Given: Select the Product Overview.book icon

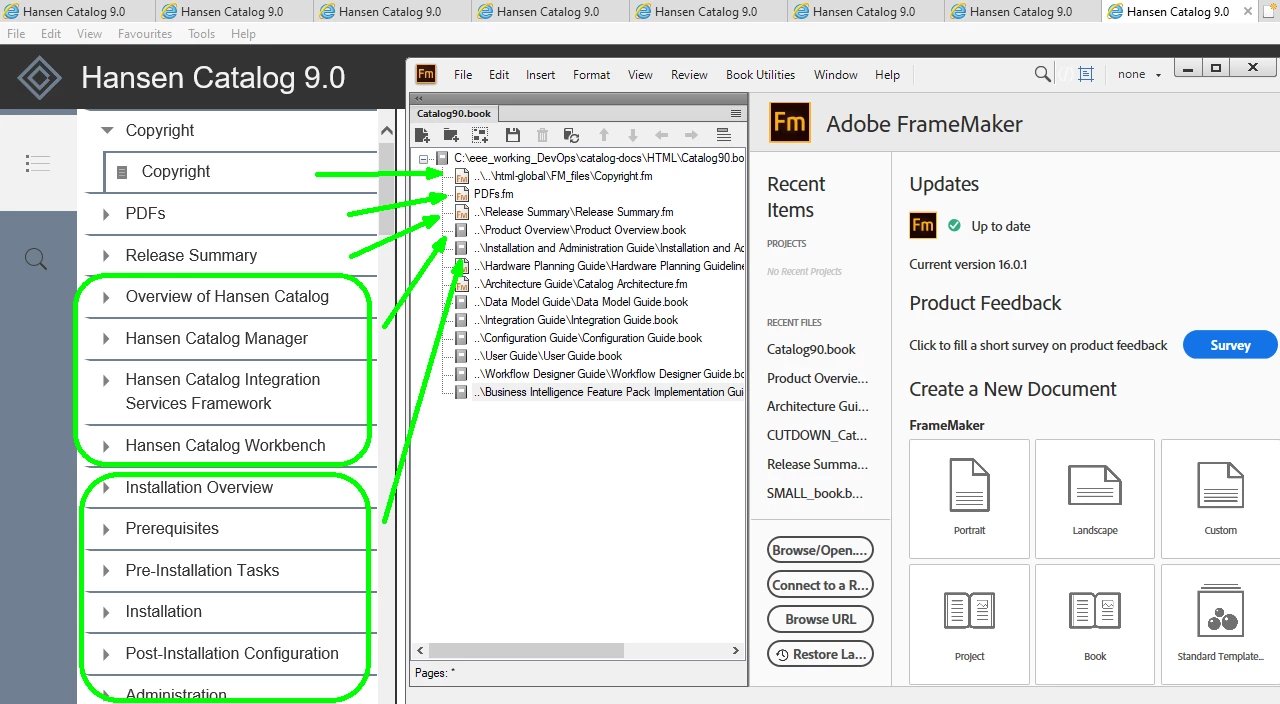Looking at the screenshot, I should [x=461, y=230].
